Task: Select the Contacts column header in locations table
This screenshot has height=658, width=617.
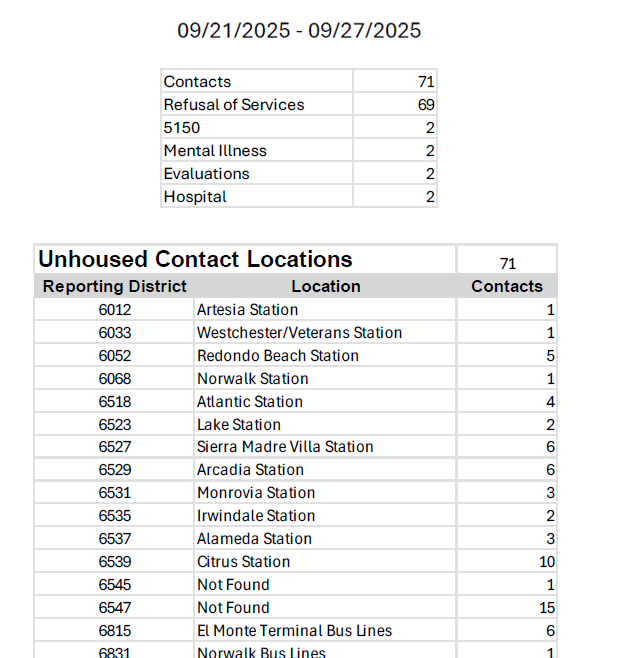Action: pos(507,286)
